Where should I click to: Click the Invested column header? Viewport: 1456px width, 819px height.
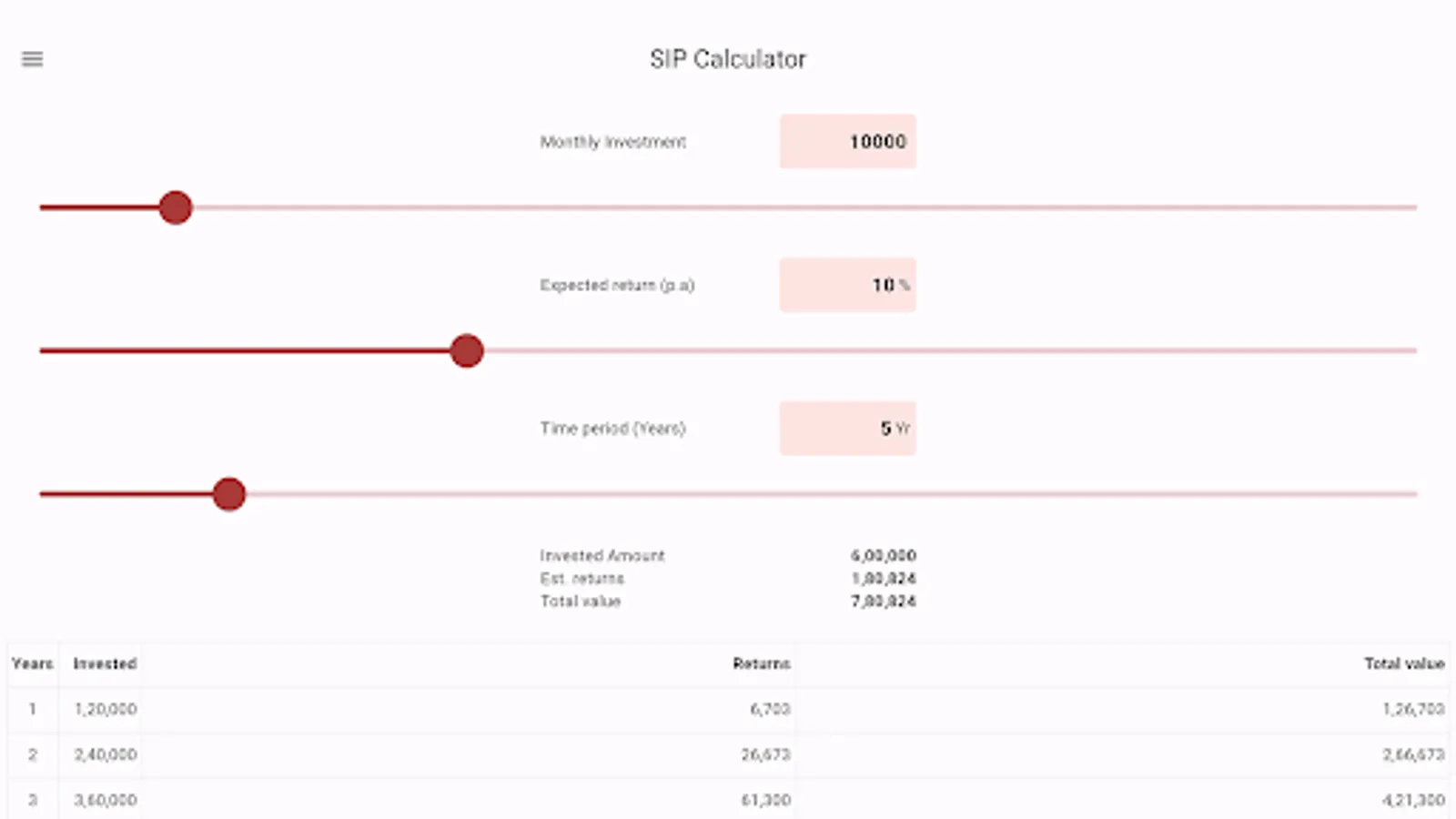pos(105,663)
